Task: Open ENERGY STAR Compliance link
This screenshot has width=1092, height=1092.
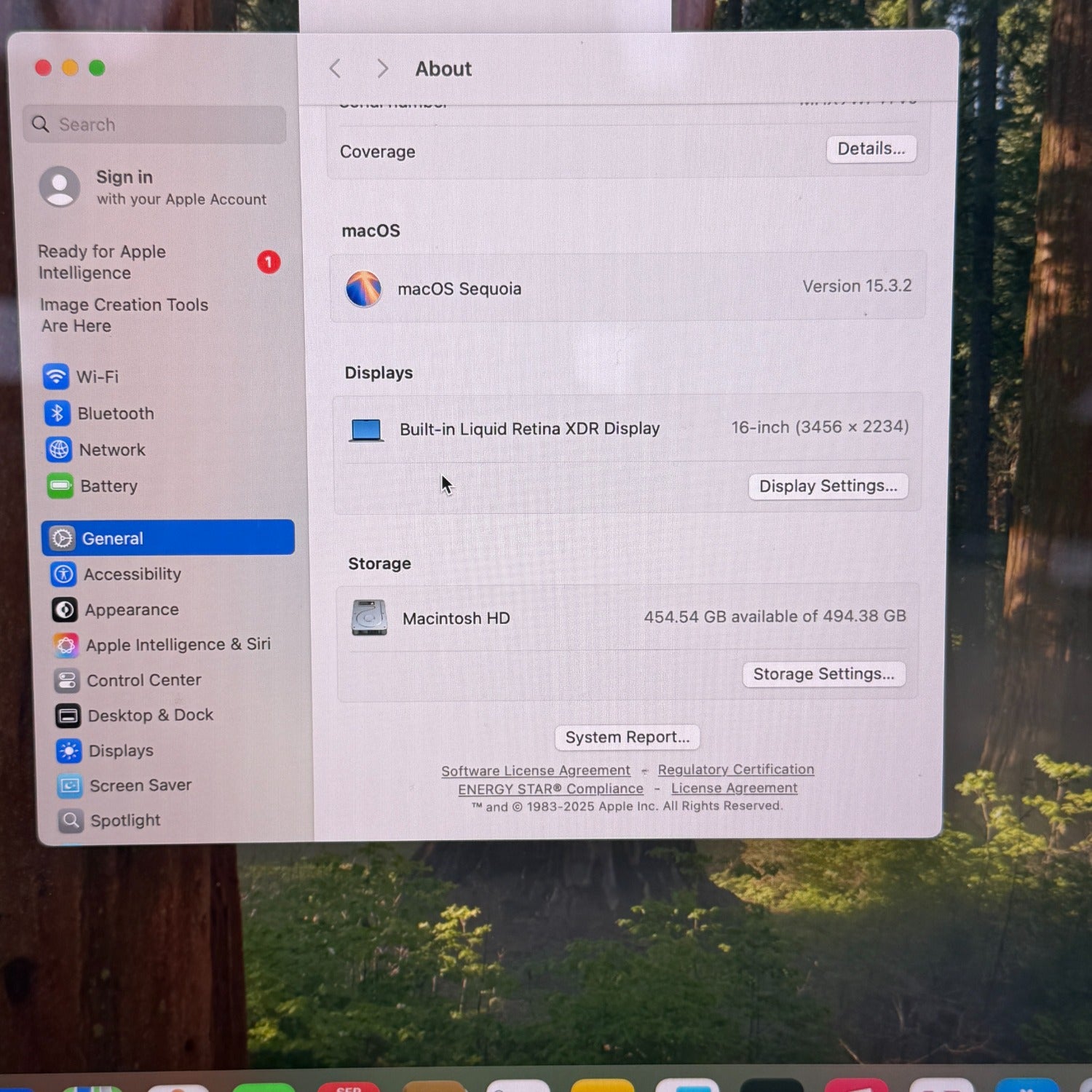Action: 550,789
